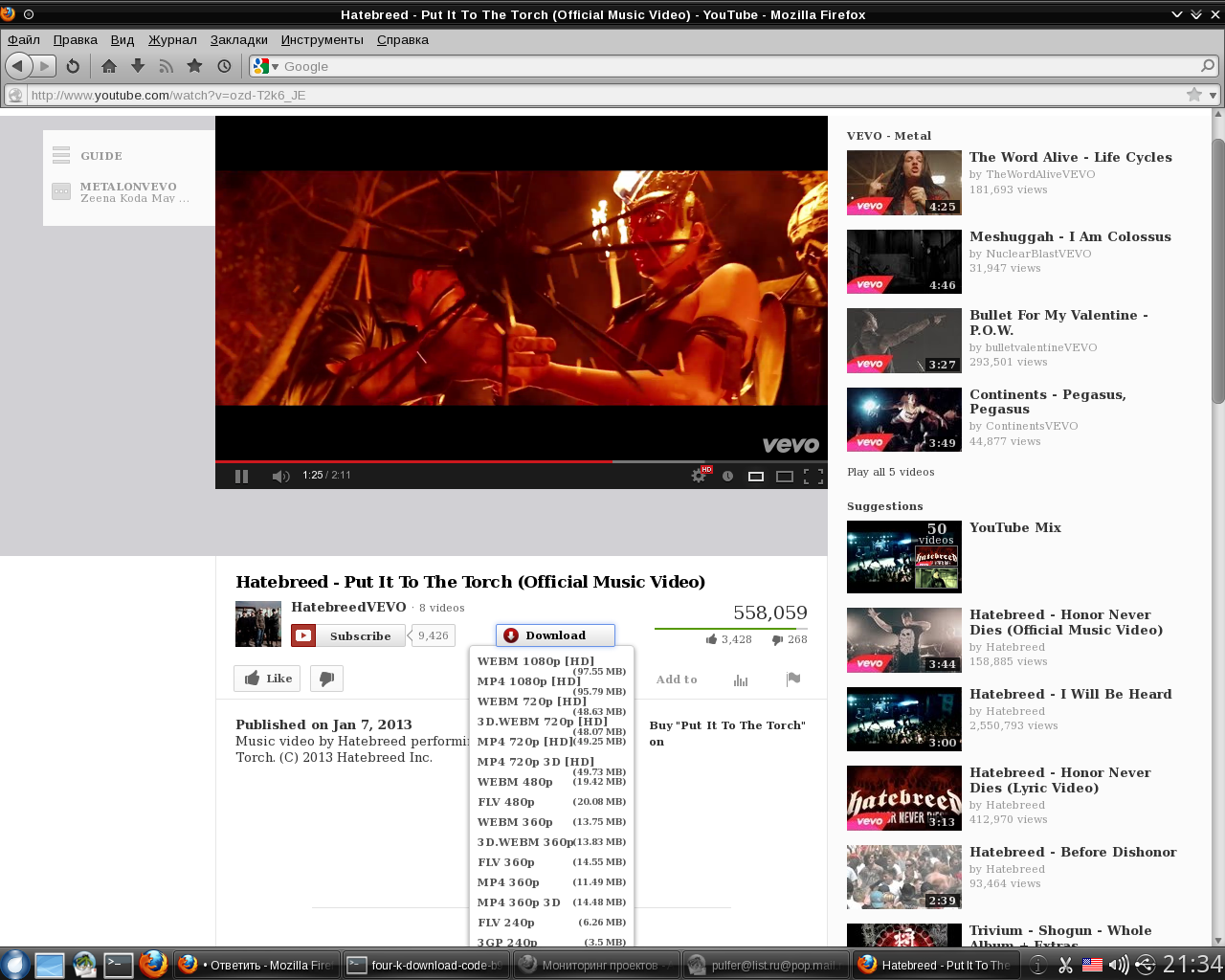The image size is (1225, 980).
Task: Open the Журнал menu
Action: tap(172, 39)
